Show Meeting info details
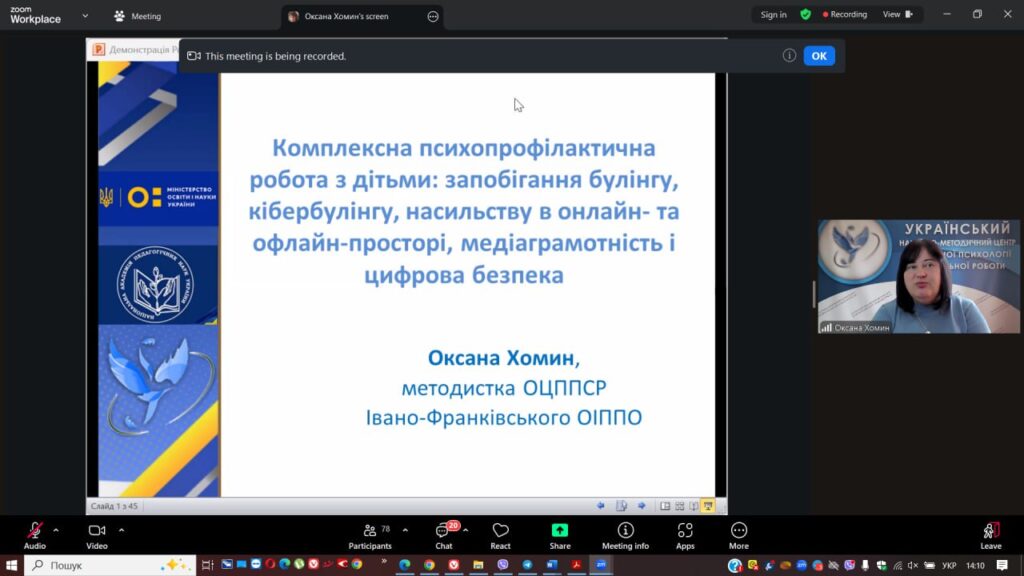The image size is (1024, 576). click(625, 534)
